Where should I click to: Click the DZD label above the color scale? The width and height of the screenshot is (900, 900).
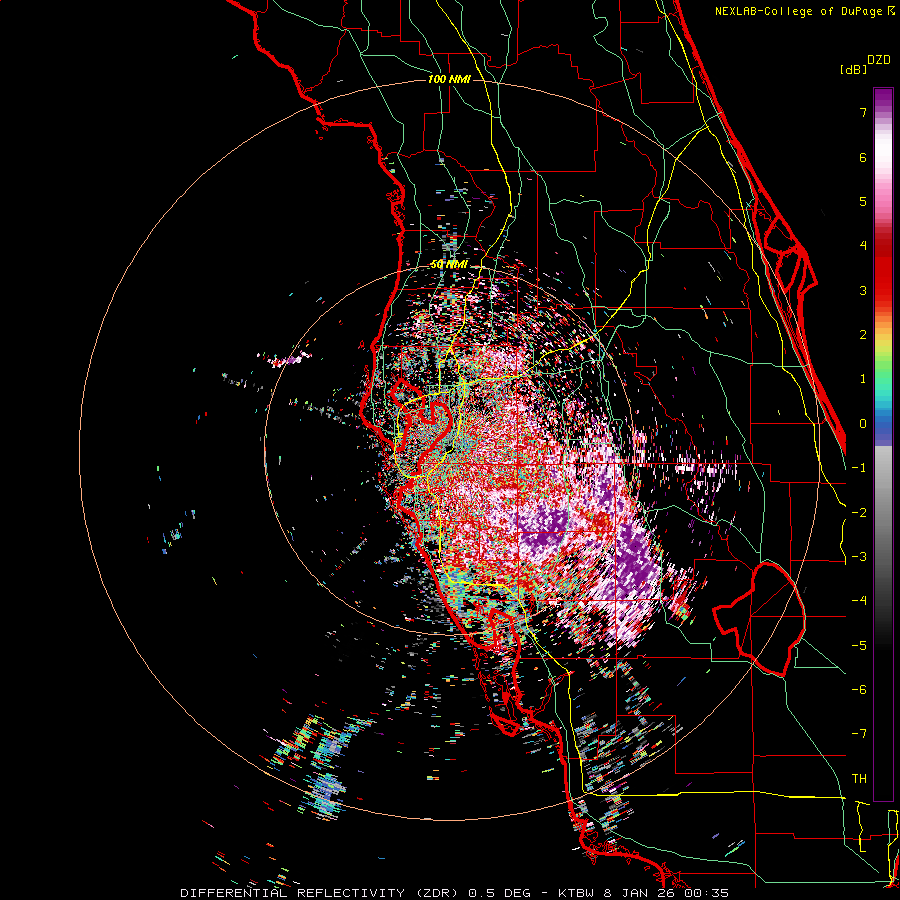click(879, 60)
